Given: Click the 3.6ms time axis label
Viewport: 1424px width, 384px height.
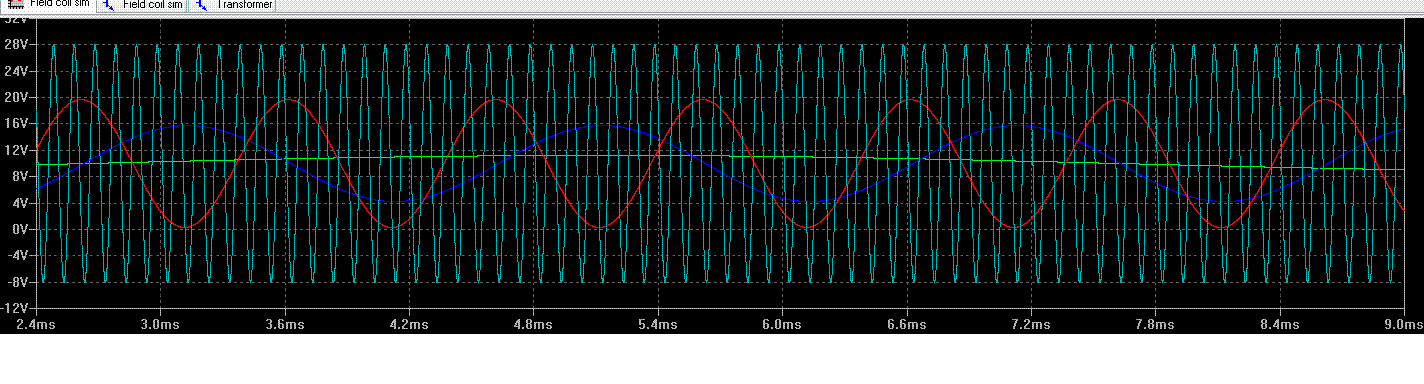Looking at the screenshot, I should [x=284, y=325].
